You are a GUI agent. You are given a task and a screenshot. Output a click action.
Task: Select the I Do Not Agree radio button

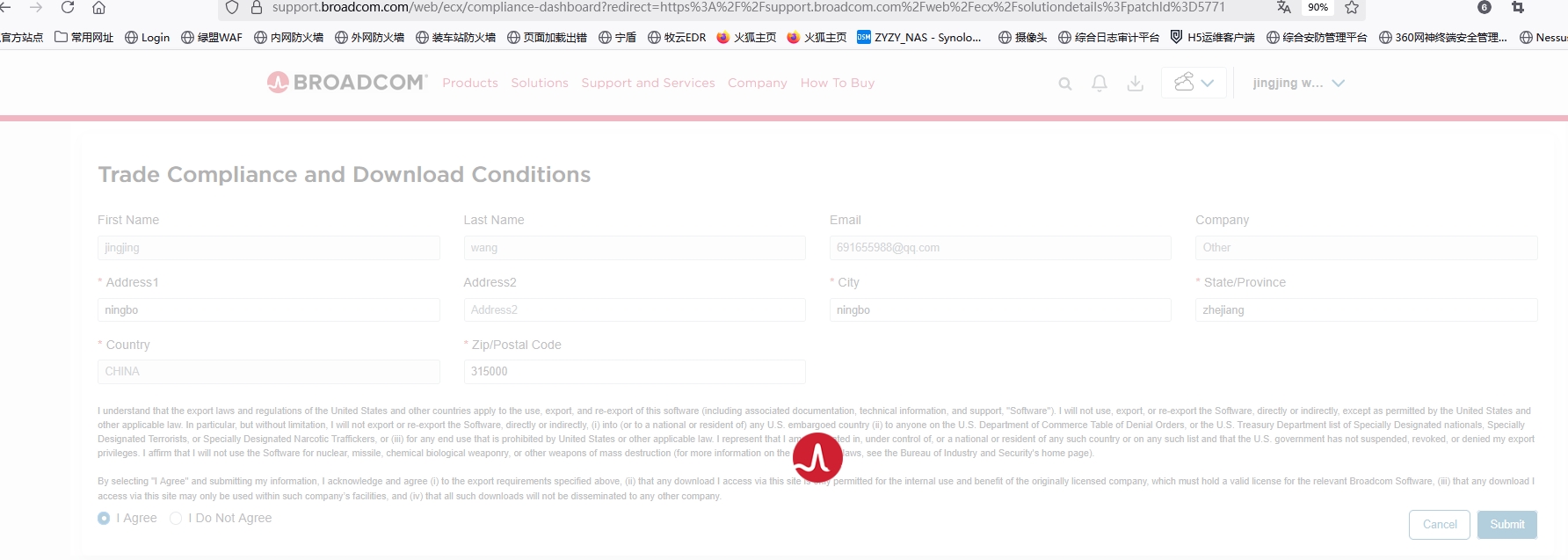176,519
